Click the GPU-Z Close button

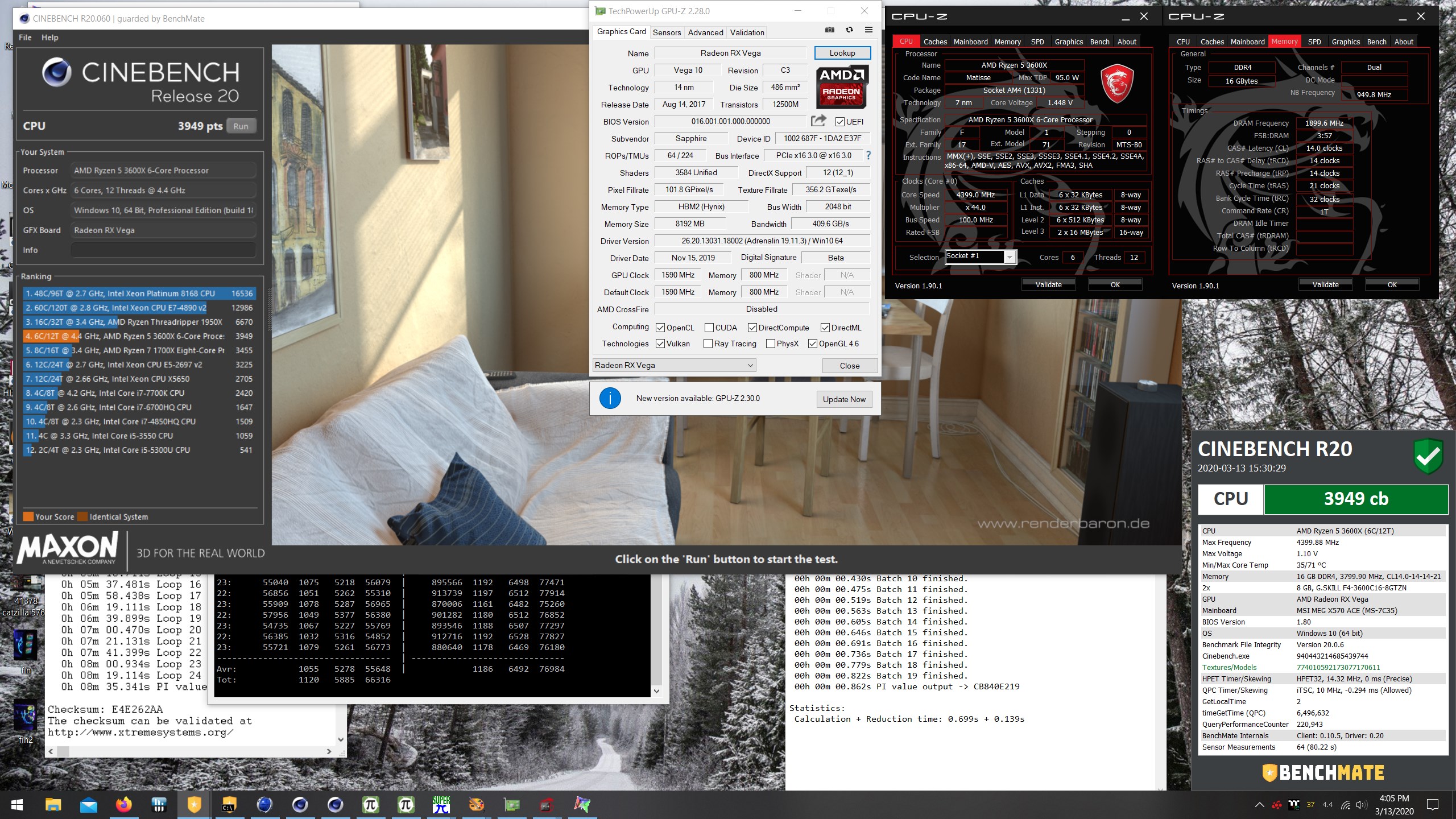coord(850,366)
